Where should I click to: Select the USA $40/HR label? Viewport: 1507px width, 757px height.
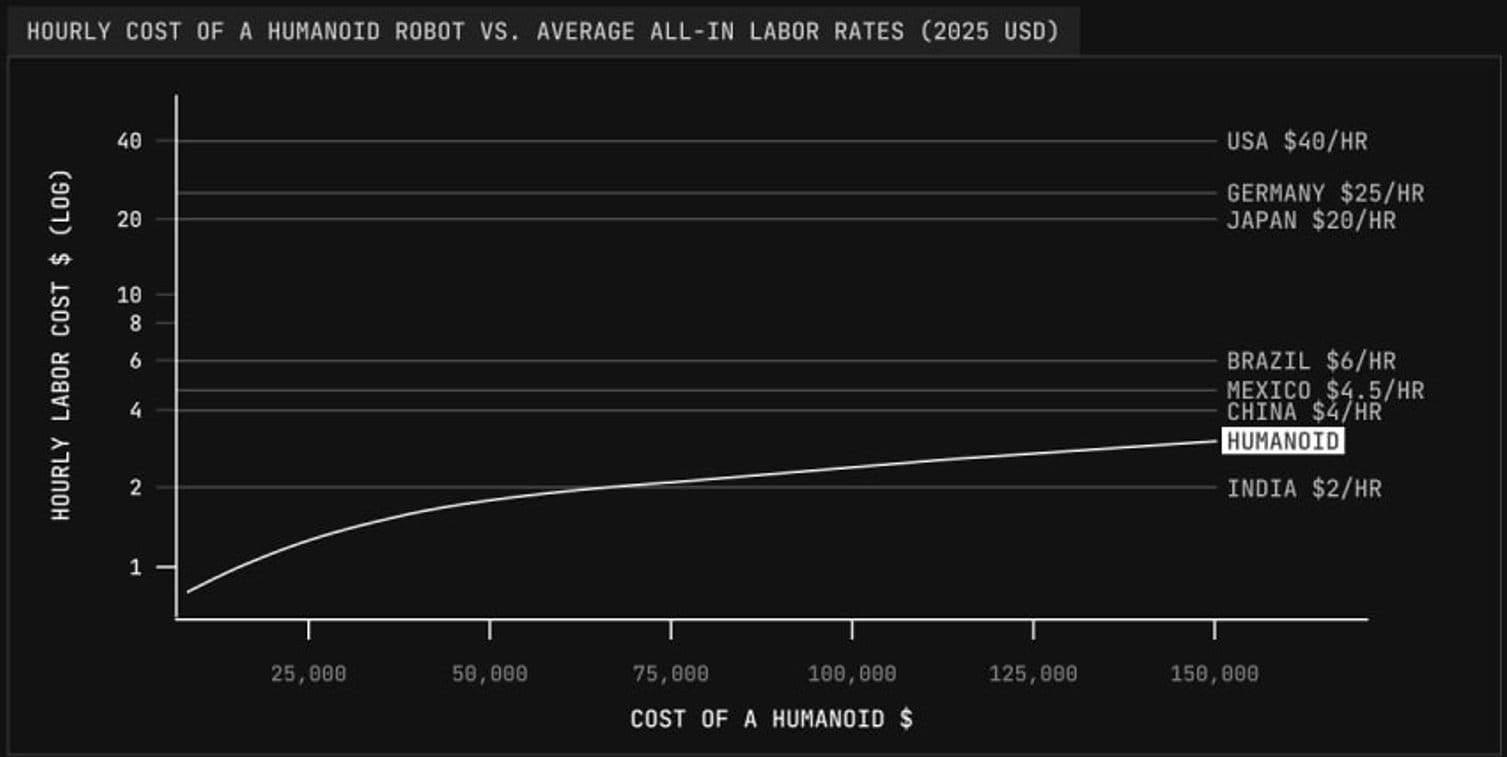[1296, 141]
